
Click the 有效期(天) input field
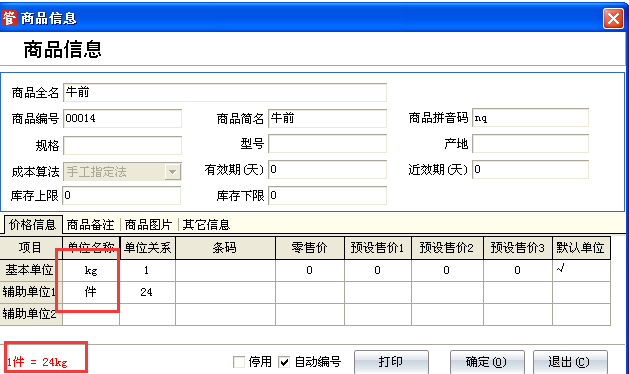tap(327, 169)
